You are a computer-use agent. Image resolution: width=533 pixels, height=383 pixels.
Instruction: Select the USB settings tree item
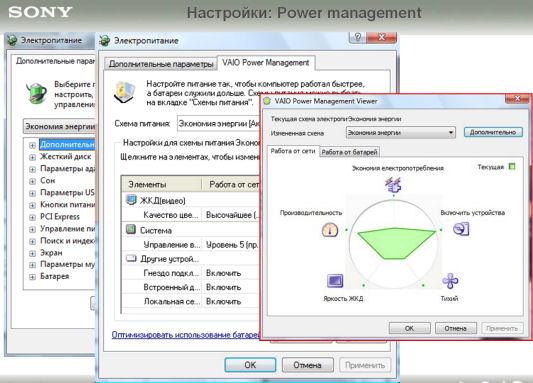click(x=67, y=192)
